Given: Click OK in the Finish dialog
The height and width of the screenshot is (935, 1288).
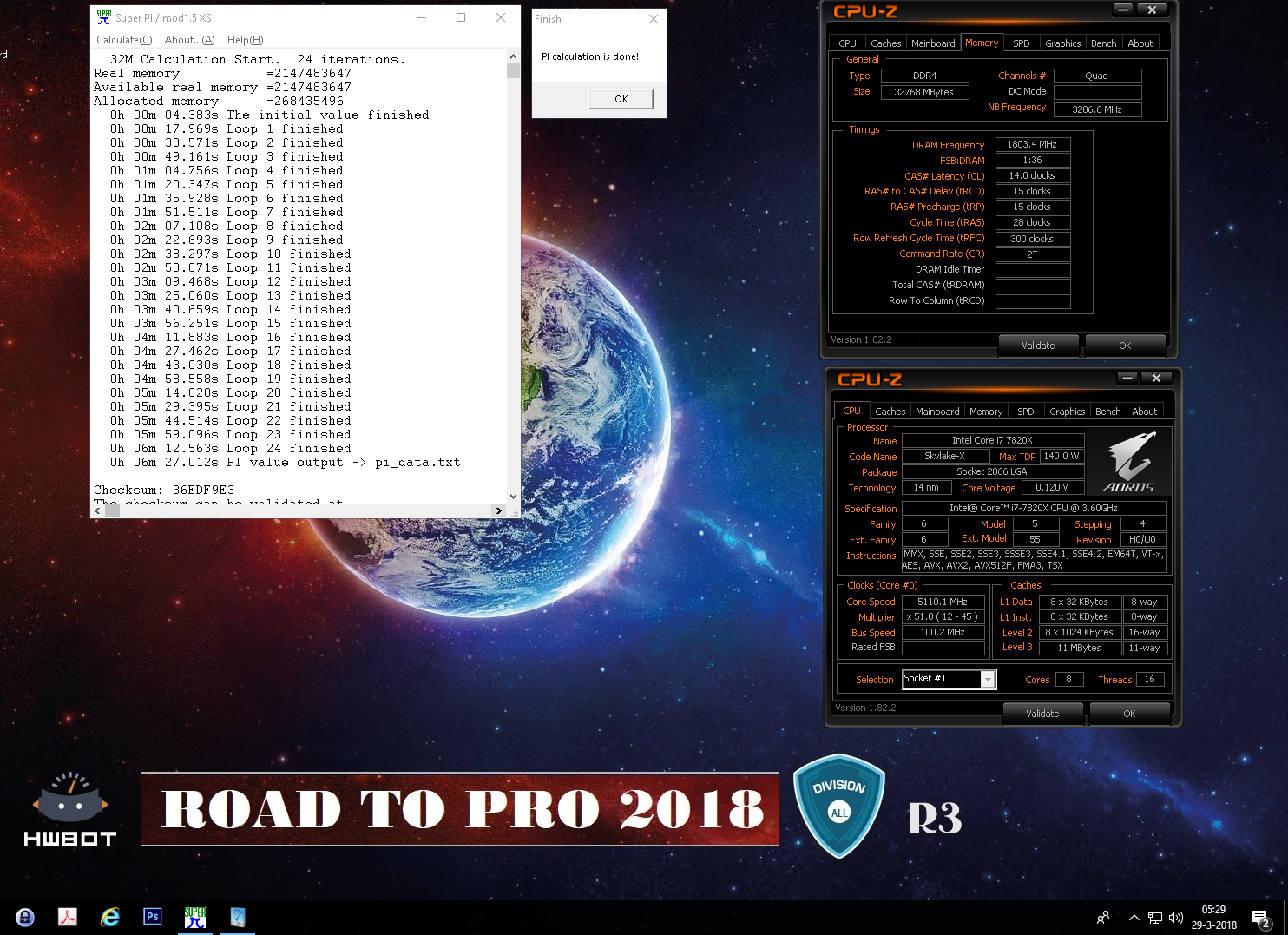Looking at the screenshot, I should (621, 99).
